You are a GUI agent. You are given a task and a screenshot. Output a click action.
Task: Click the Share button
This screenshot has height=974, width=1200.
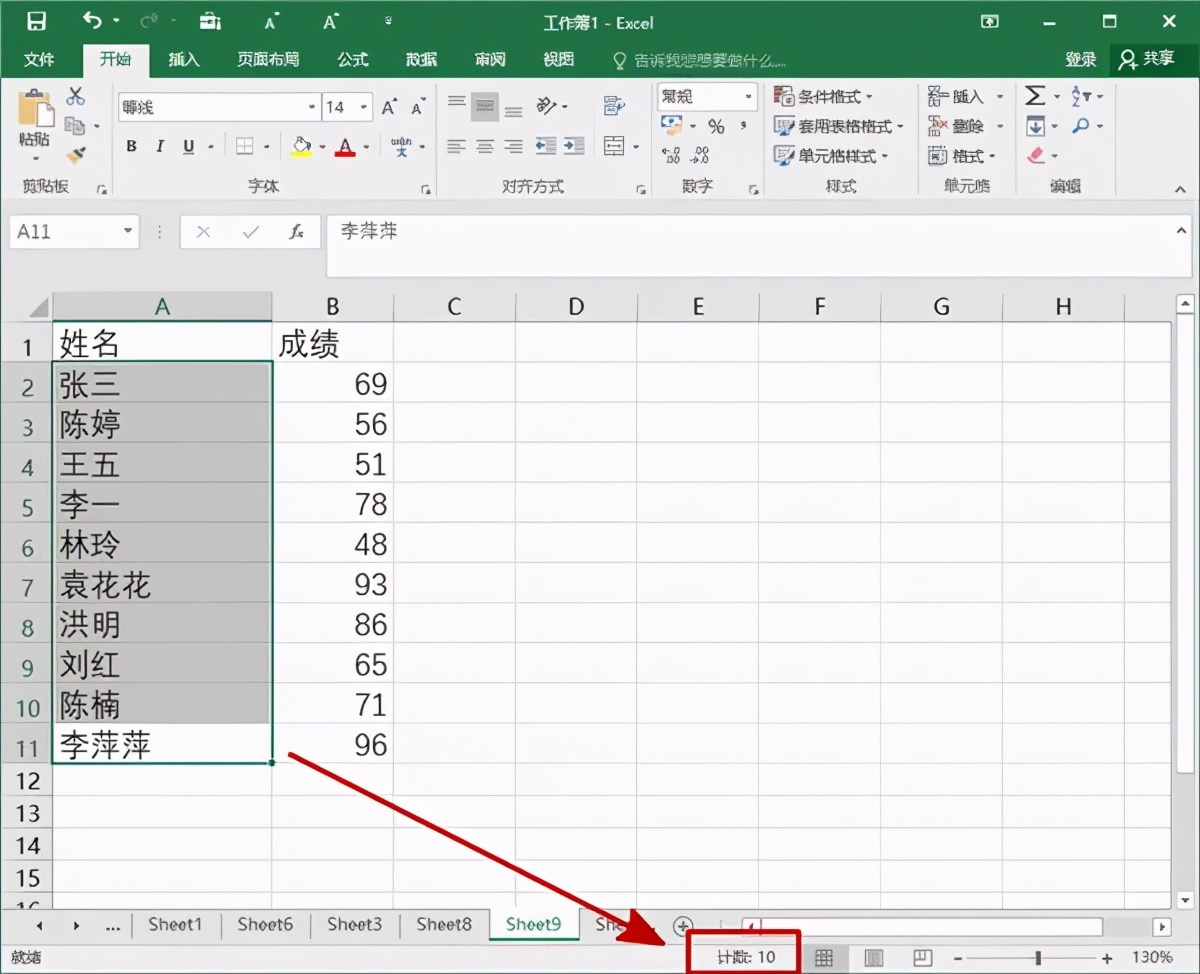click(1146, 59)
